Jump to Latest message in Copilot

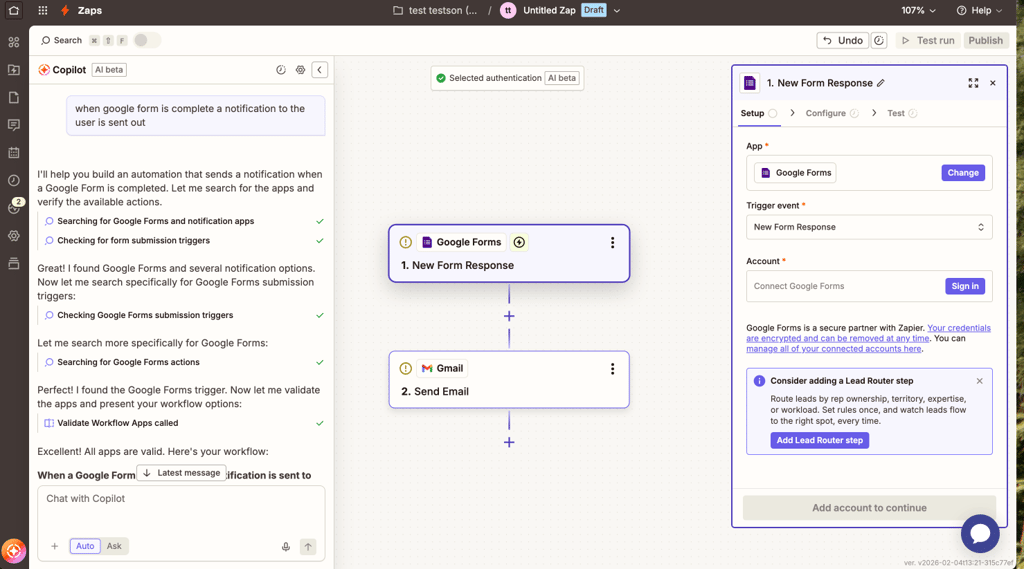tap(181, 473)
